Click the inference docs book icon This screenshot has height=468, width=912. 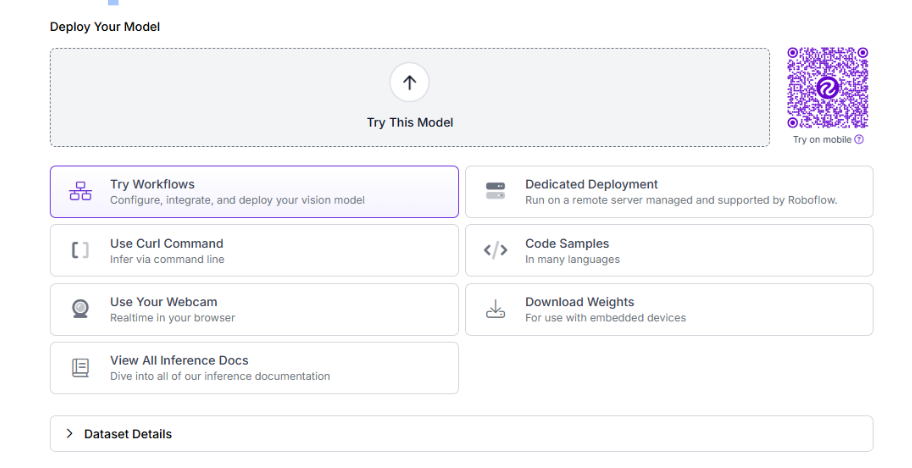pos(80,368)
